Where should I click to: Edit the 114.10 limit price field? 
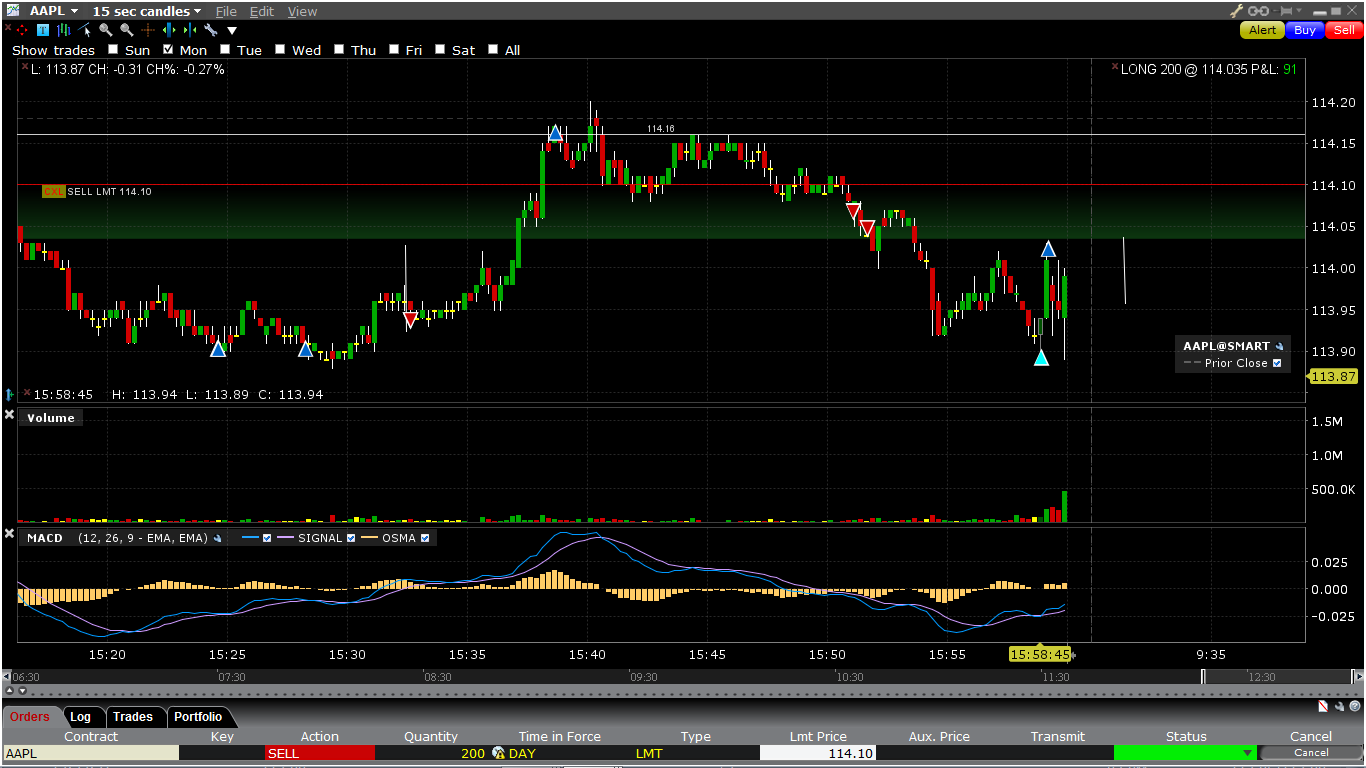pos(818,753)
